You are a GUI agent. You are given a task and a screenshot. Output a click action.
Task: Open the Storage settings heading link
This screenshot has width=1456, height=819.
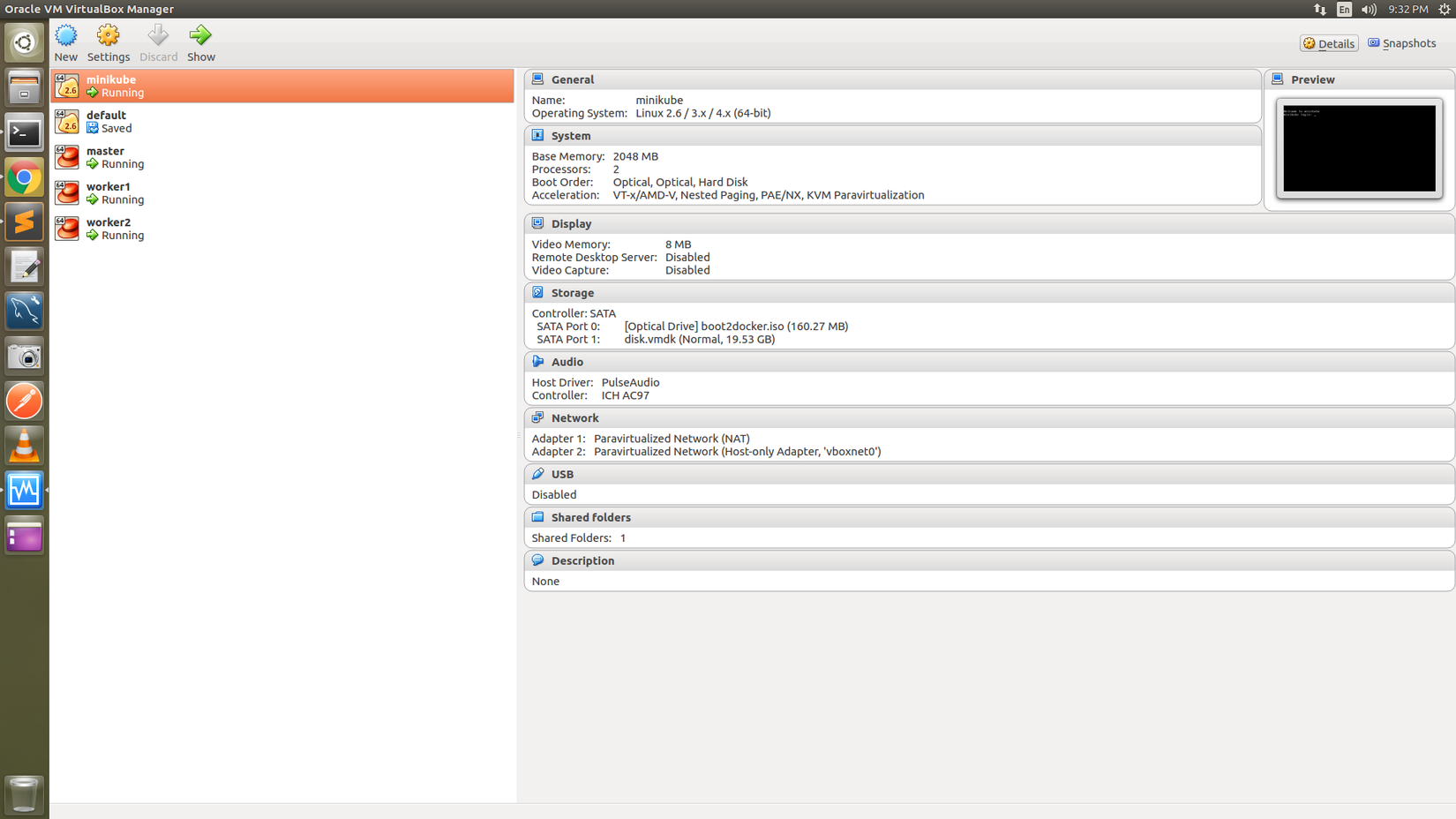tap(573, 293)
